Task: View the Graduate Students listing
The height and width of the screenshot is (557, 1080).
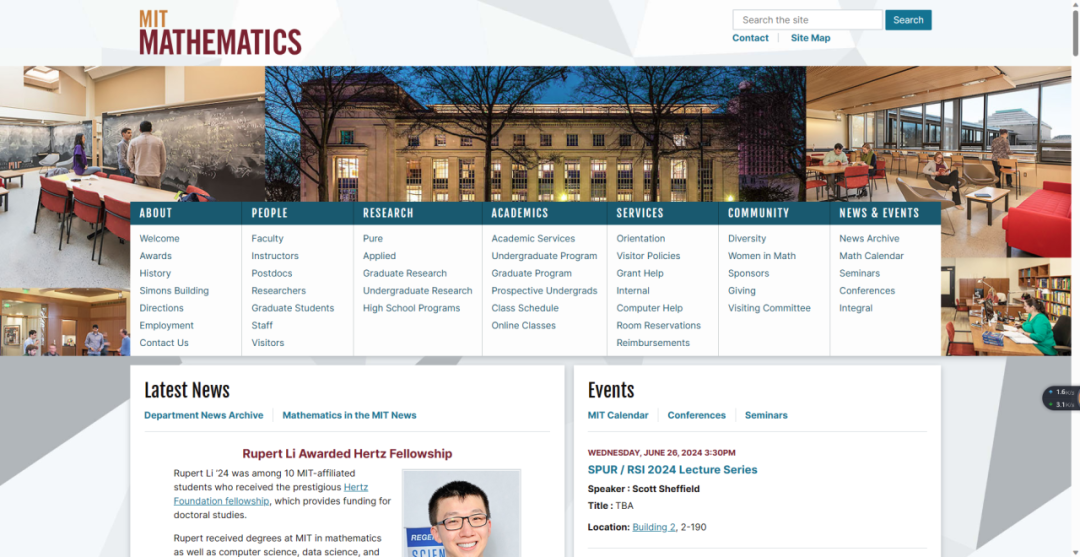Action: tap(293, 308)
